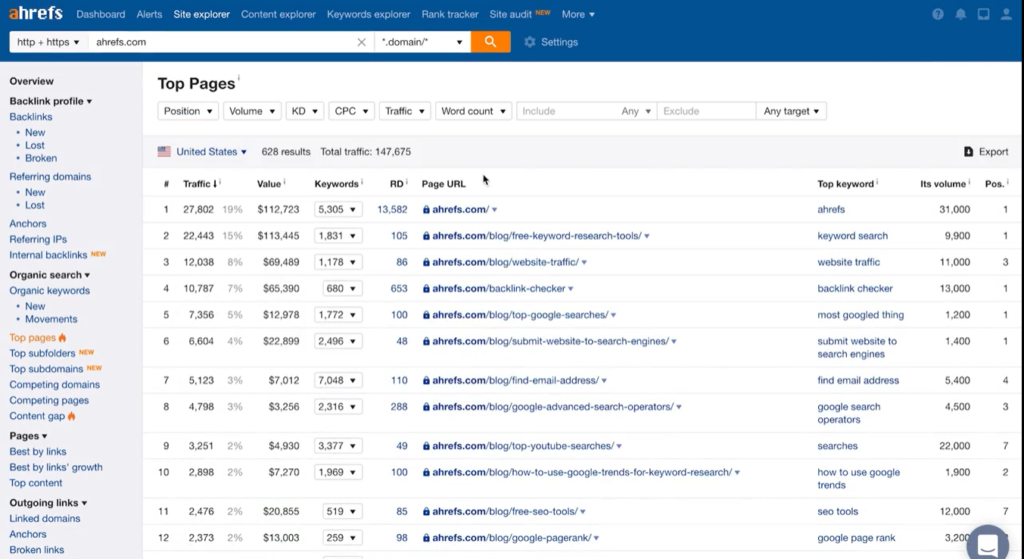This screenshot has width=1024, height=559.
Task: Open Overview in the sidebar
Action: tap(31, 81)
